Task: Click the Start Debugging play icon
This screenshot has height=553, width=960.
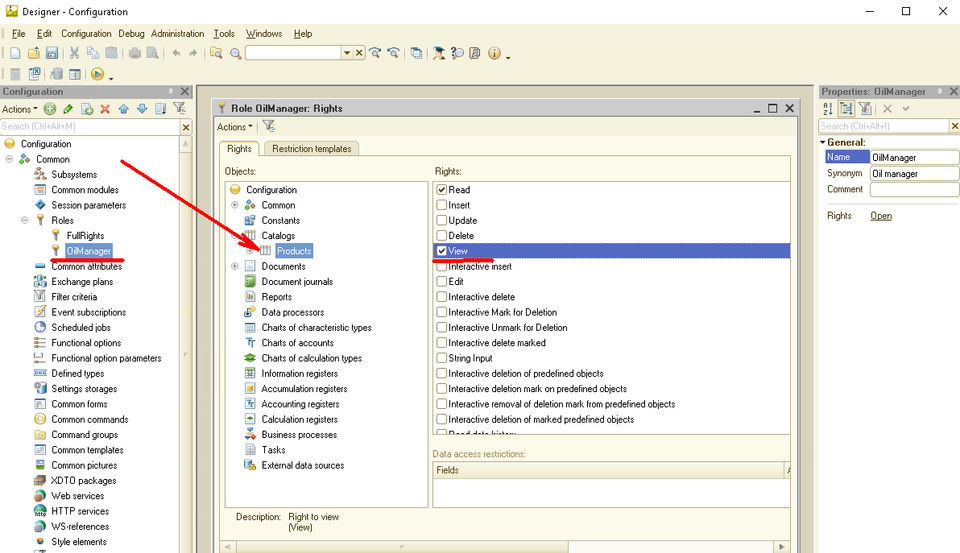Action: click(97, 74)
